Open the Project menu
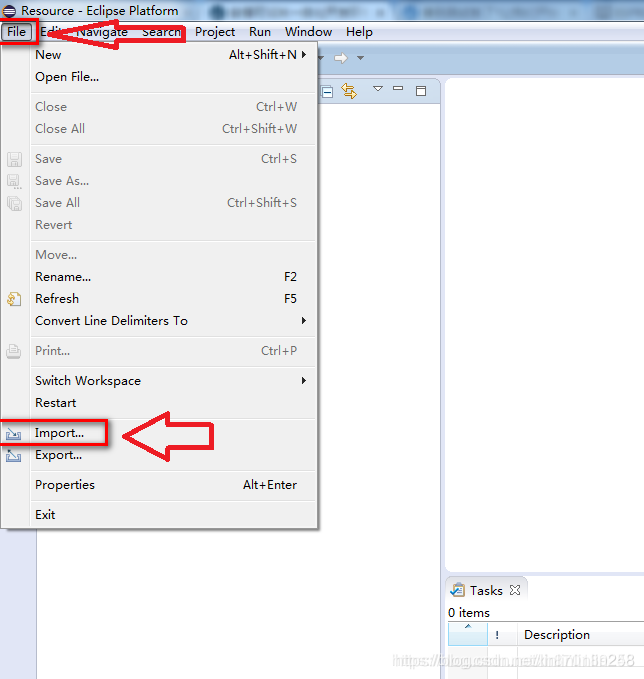The height and width of the screenshot is (679, 644). click(x=215, y=32)
